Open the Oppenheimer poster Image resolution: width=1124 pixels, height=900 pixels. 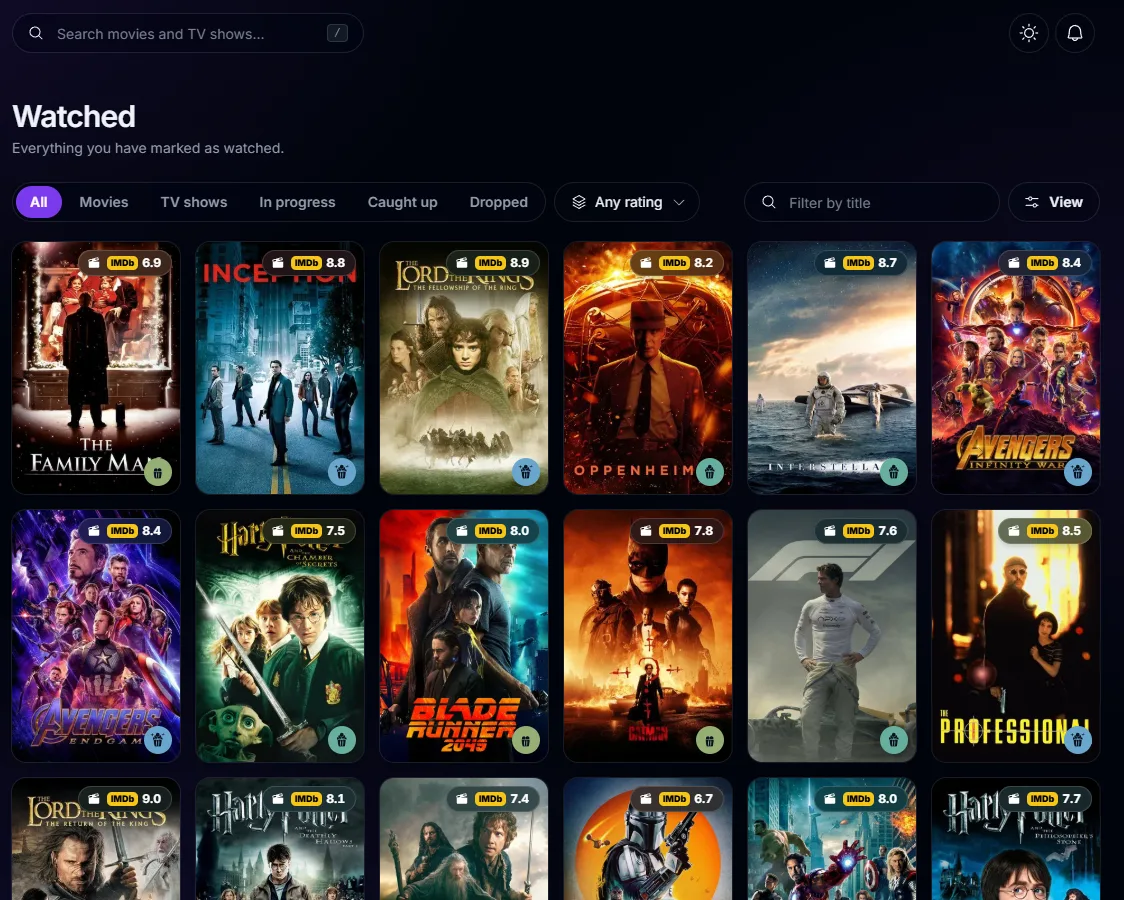[x=648, y=368]
